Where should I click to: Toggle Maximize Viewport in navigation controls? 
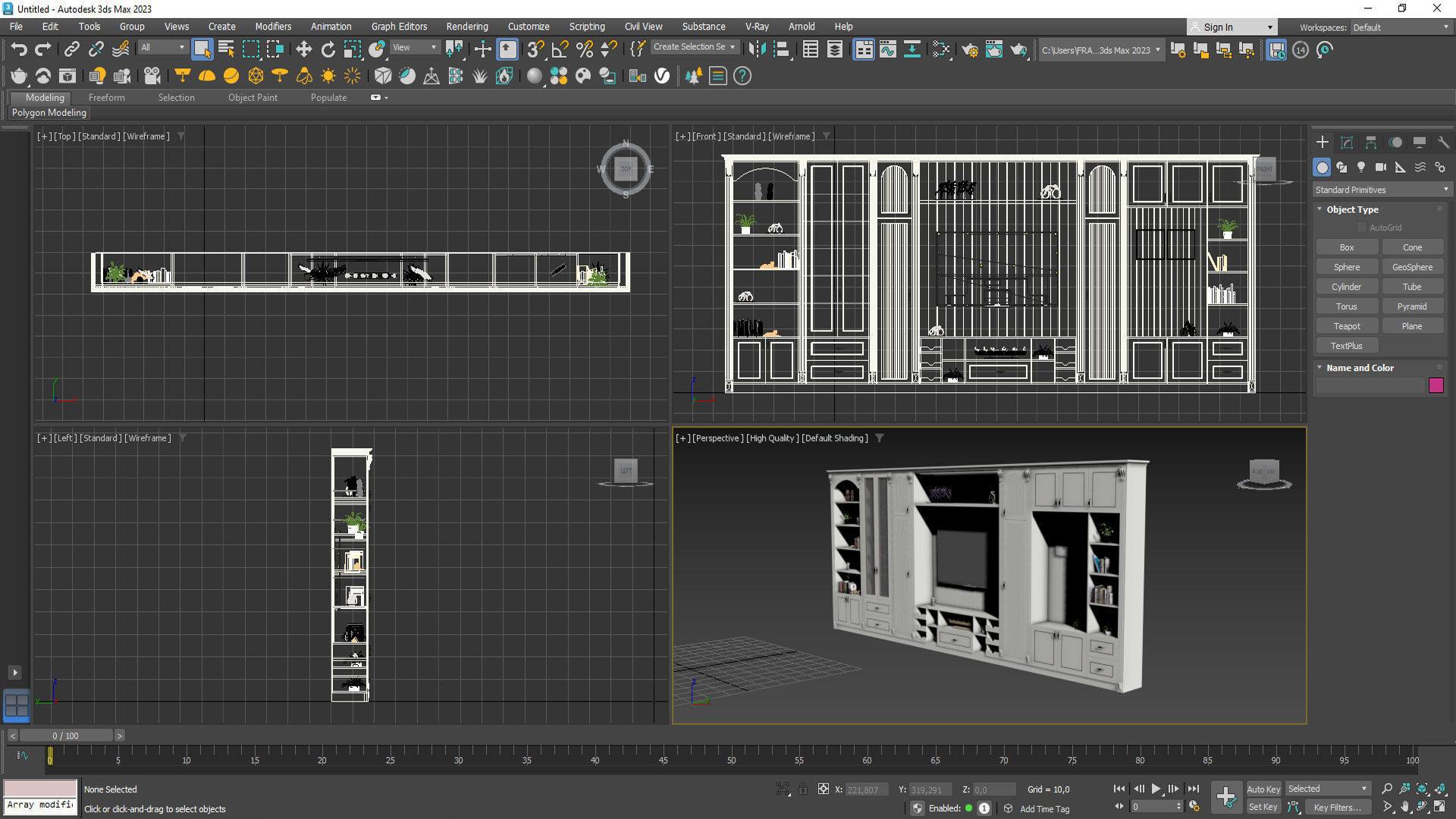[1440, 807]
